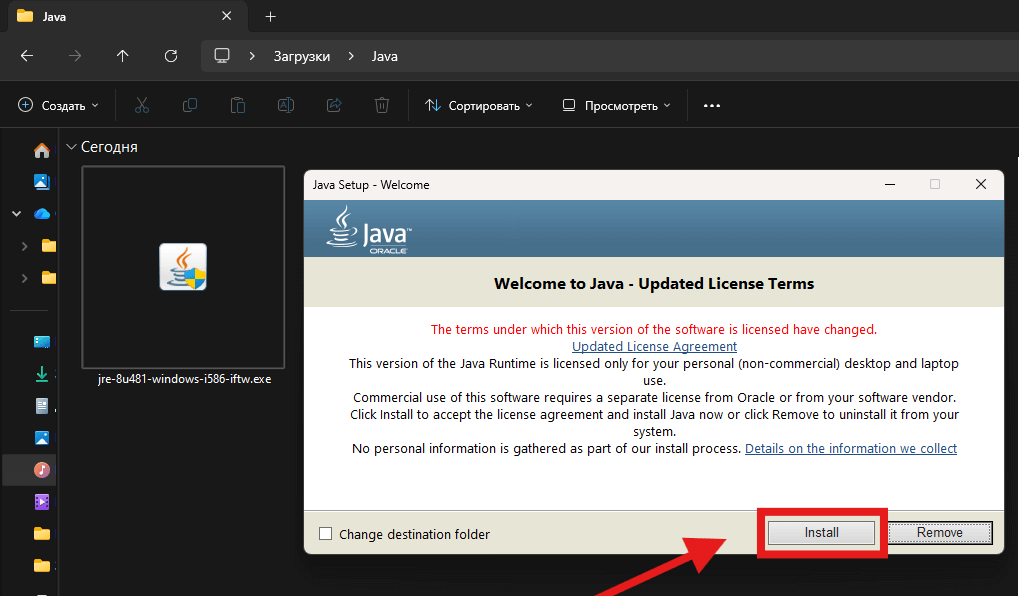This screenshot has width=1019, height=596.
Task: Click the Rename icon in toolbar
Action: [286, 105]
